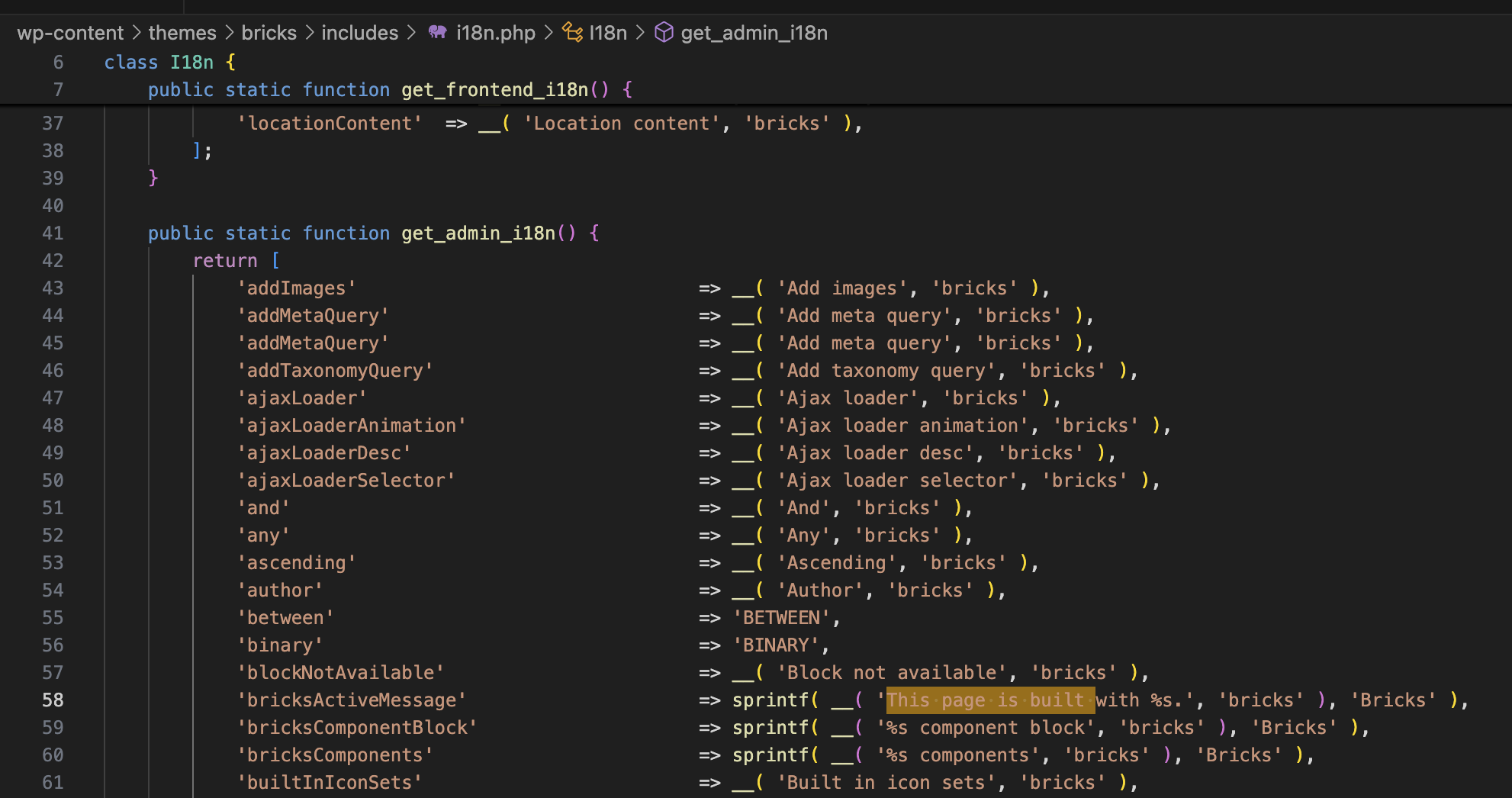Screen dimensions: 1512x798
Task: Click the i18n.php file name in the breadcrumb
Action: click(x=495, y=33)
